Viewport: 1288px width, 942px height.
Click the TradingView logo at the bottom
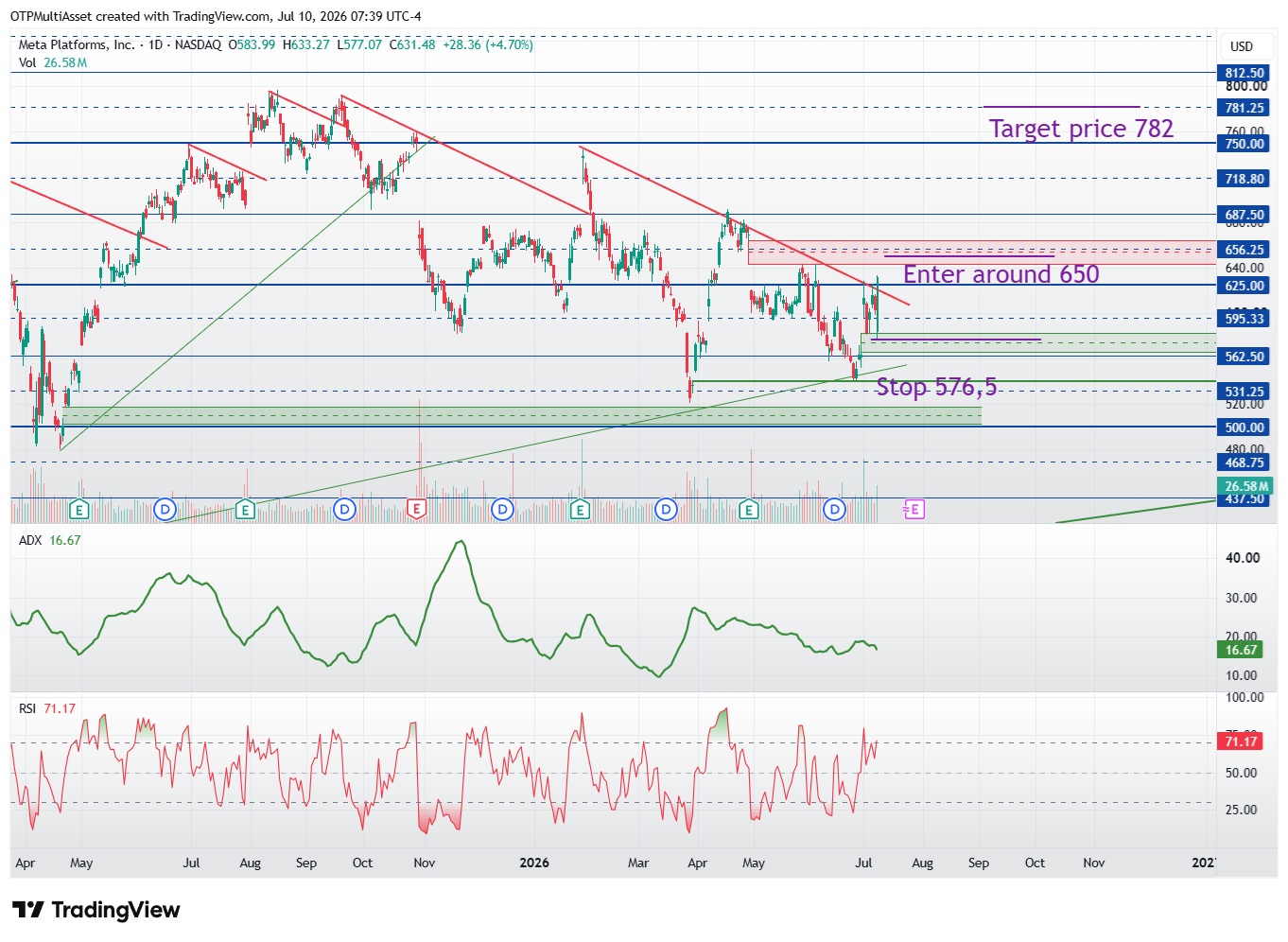96,910
